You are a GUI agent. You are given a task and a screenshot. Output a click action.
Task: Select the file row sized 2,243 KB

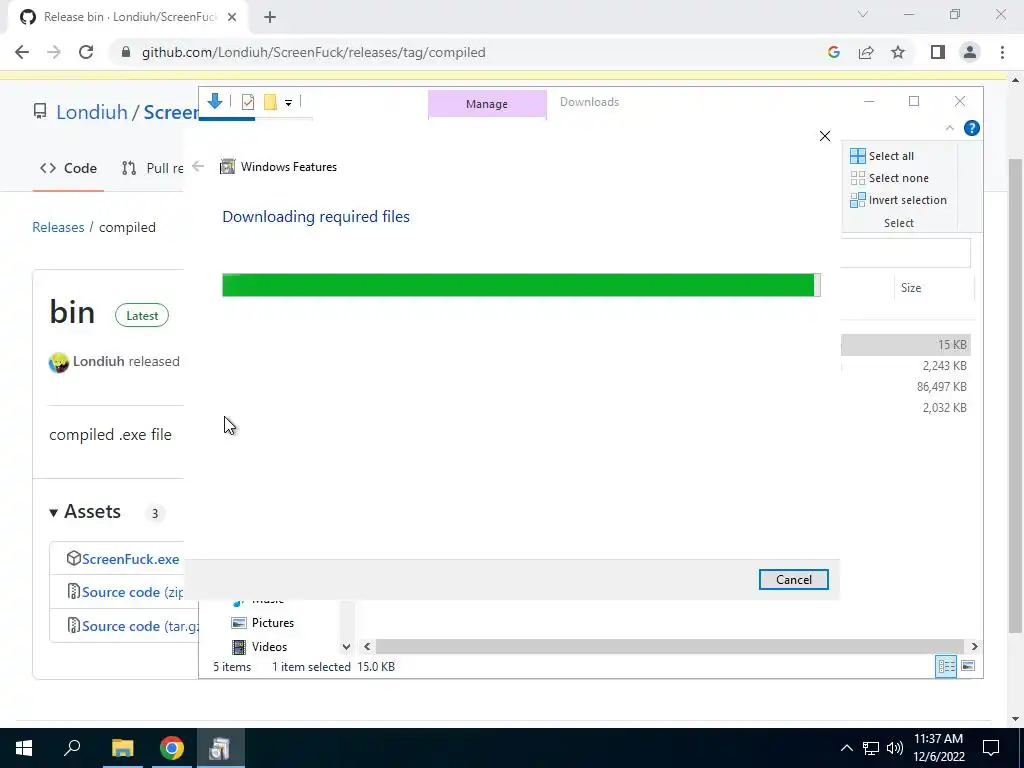pos(905,366)
